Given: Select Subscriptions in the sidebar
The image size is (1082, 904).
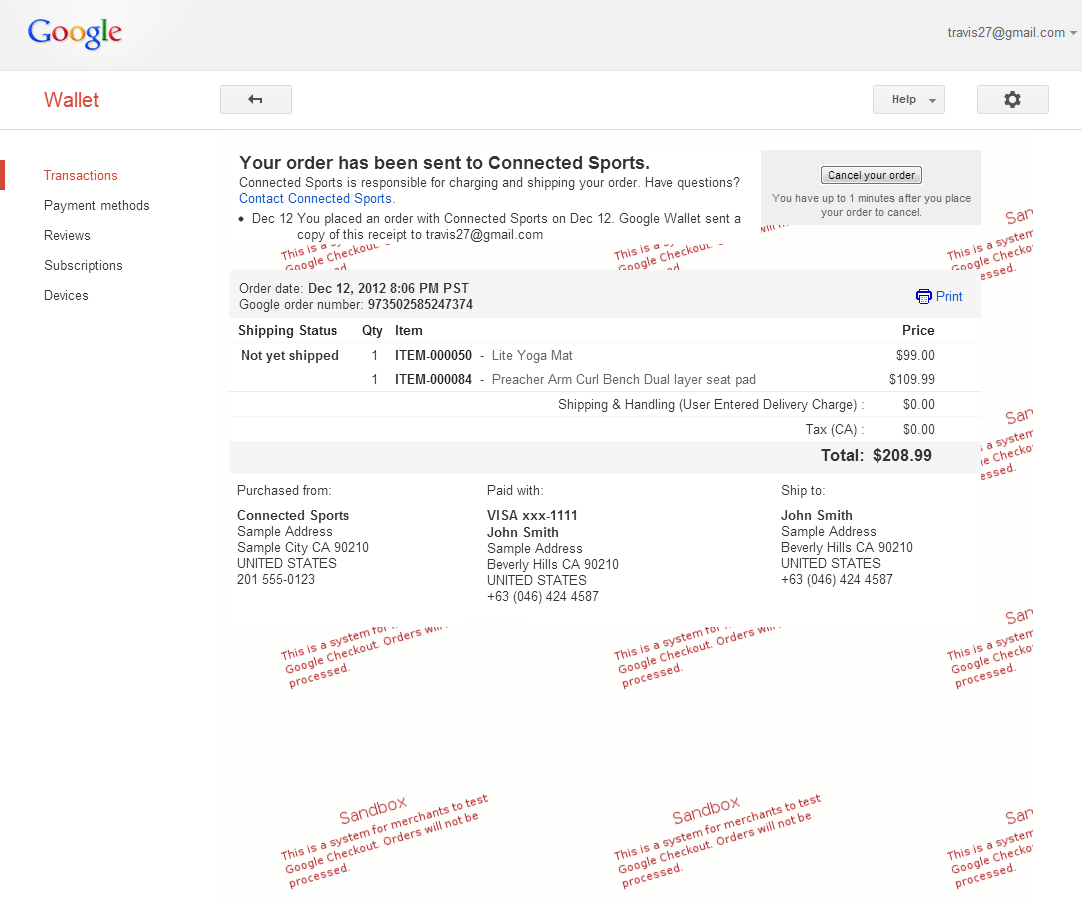Looking at the screenshot, I should click(83, 266).
